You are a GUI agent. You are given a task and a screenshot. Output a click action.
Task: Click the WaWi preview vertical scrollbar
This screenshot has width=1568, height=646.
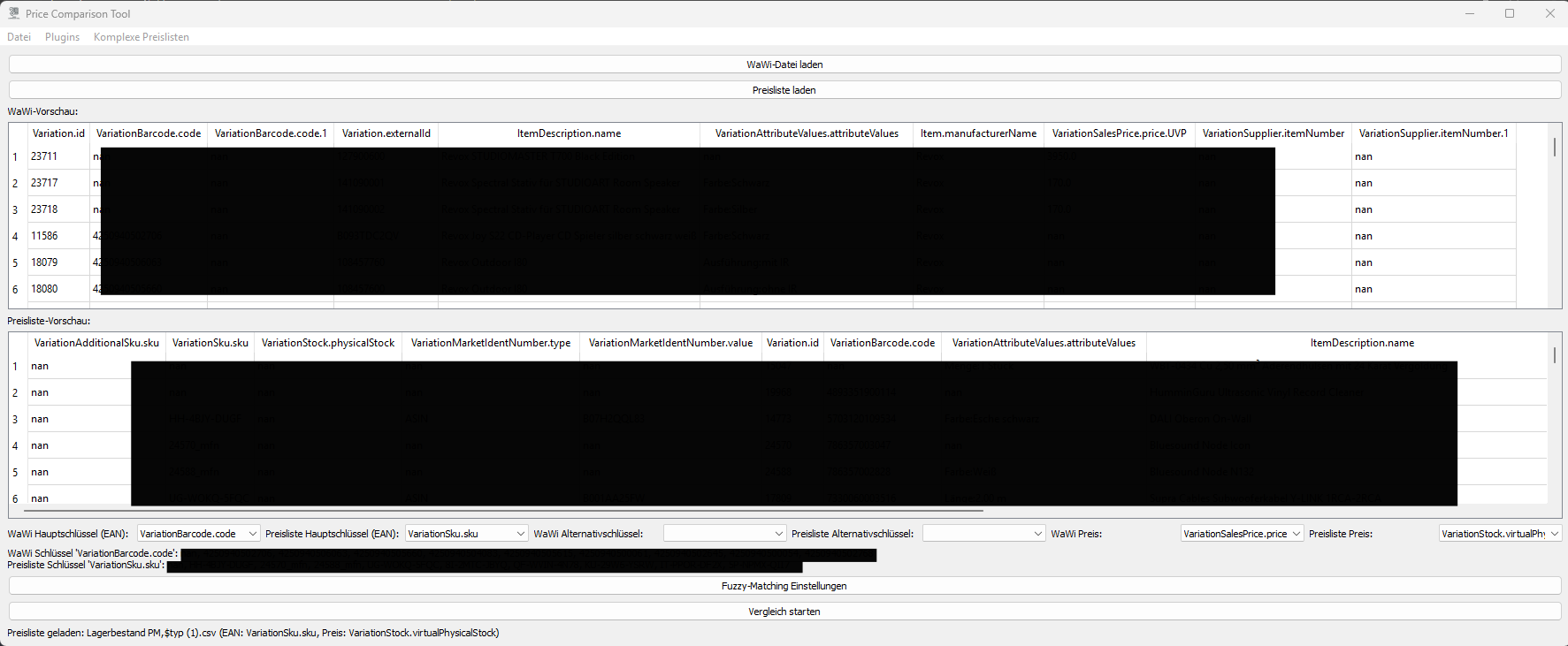click(1554, 148)
